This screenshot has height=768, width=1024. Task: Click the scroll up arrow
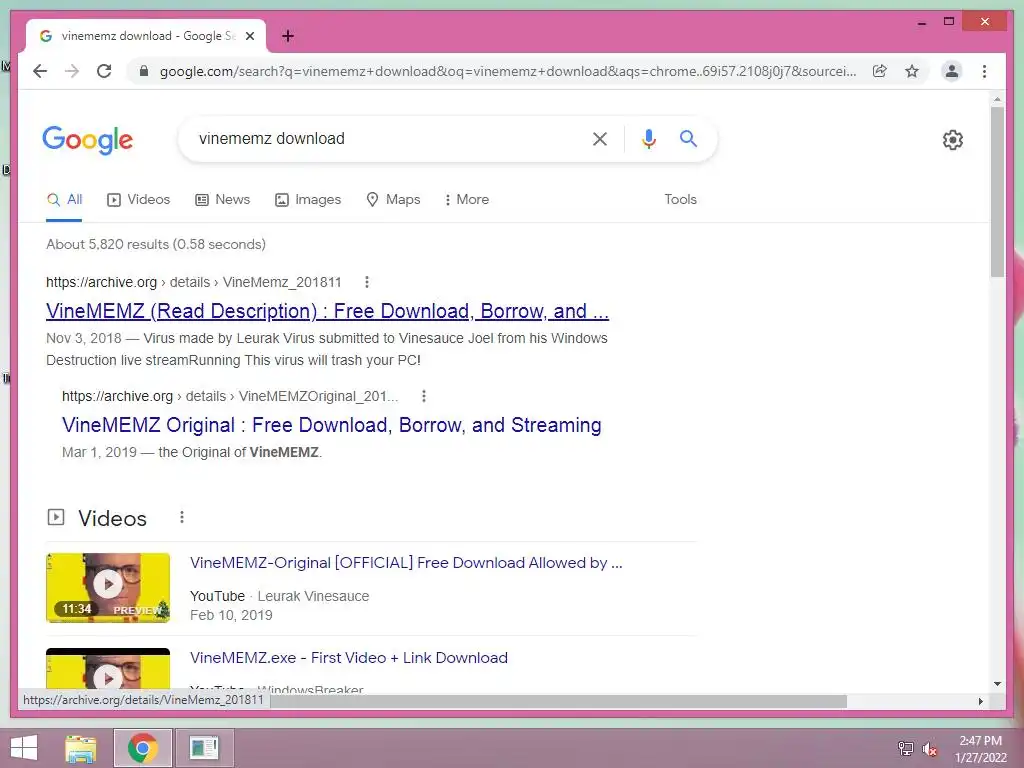(x=997, y=99)
